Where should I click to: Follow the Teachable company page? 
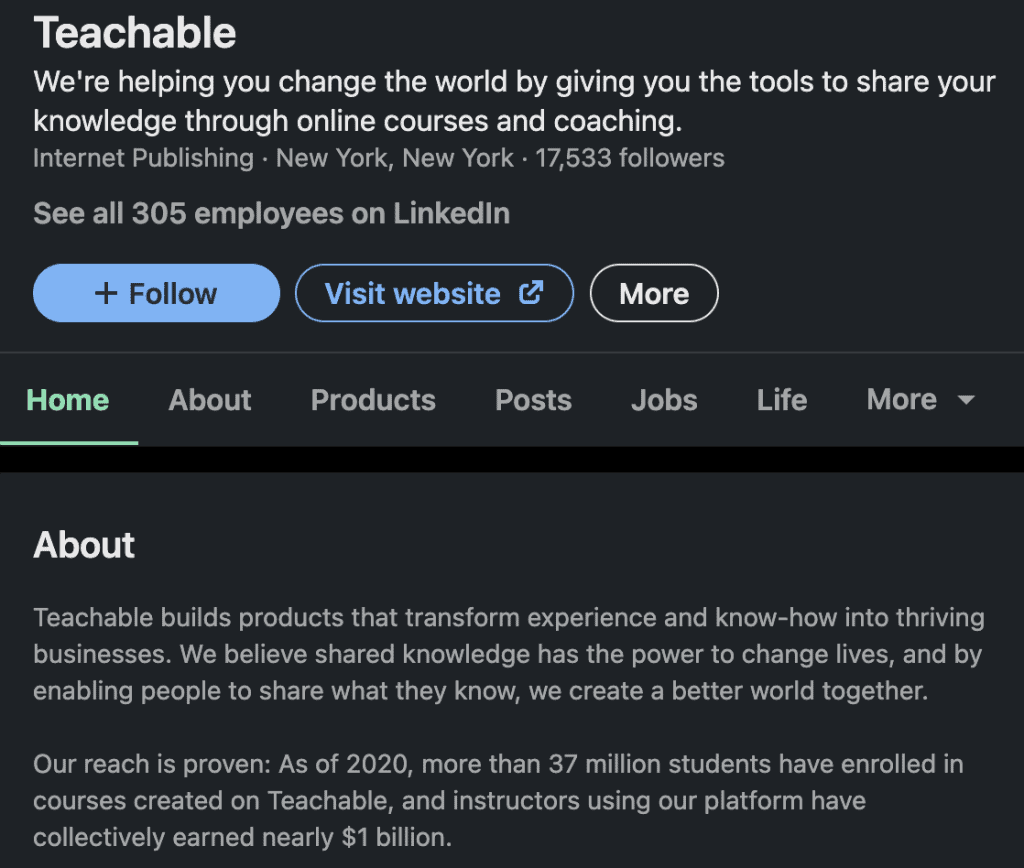pos(156,294)
